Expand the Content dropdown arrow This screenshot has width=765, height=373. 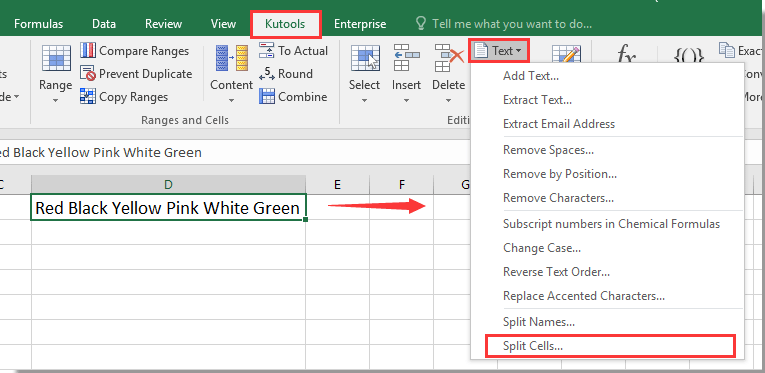click(x=231, y=100)
